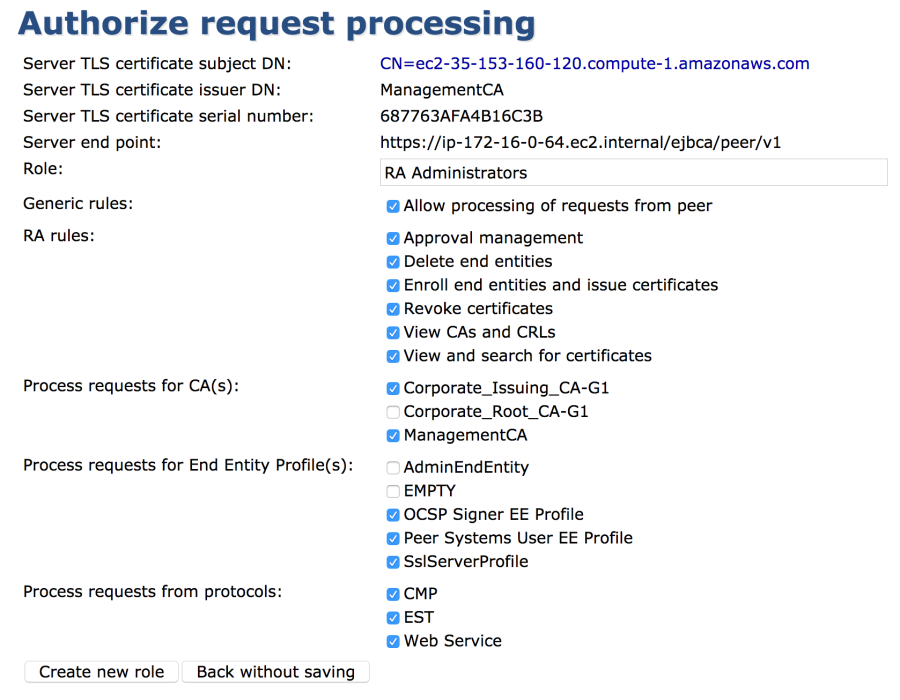This screenshot has height=700, width=900.
Task: Uncheck Enroll end entities and issue certificates
Action: pos(393,286)
